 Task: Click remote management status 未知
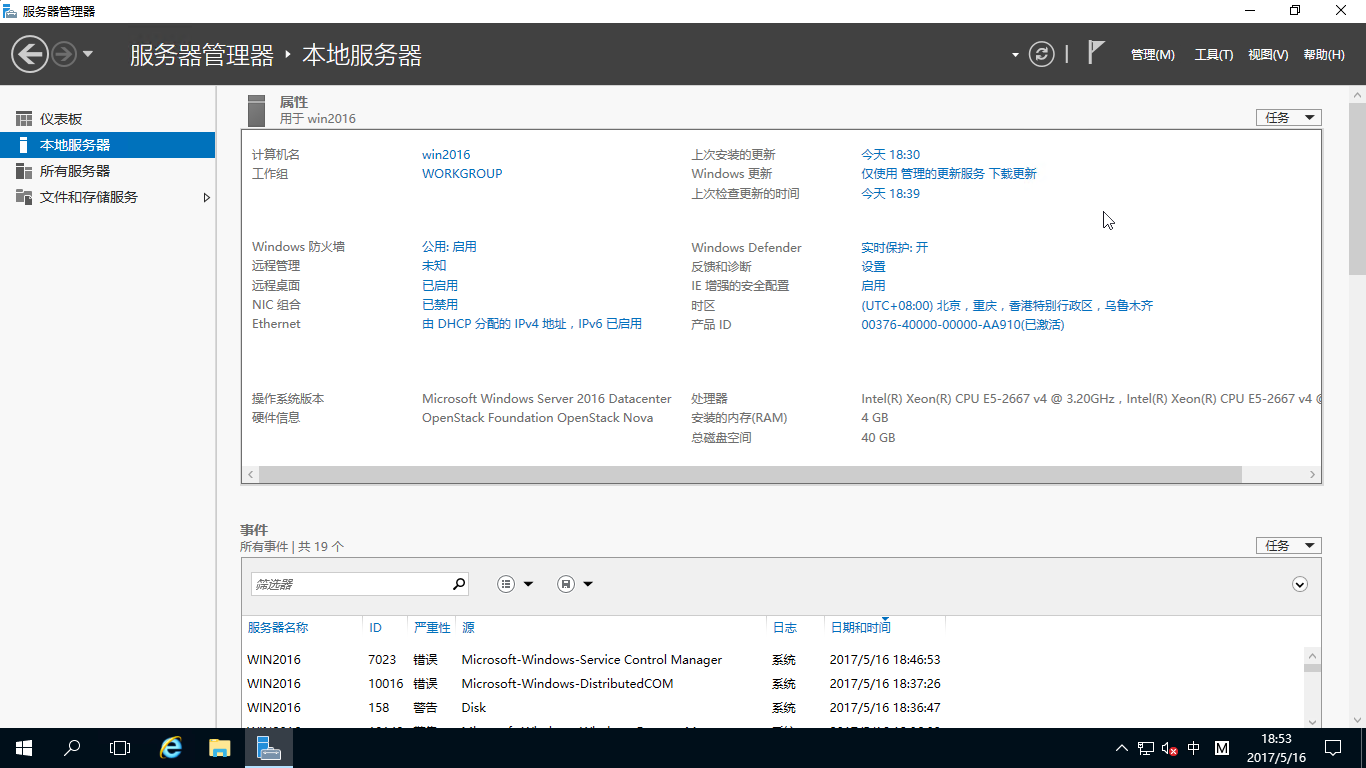pyautogui.click(x=434, y=266)
